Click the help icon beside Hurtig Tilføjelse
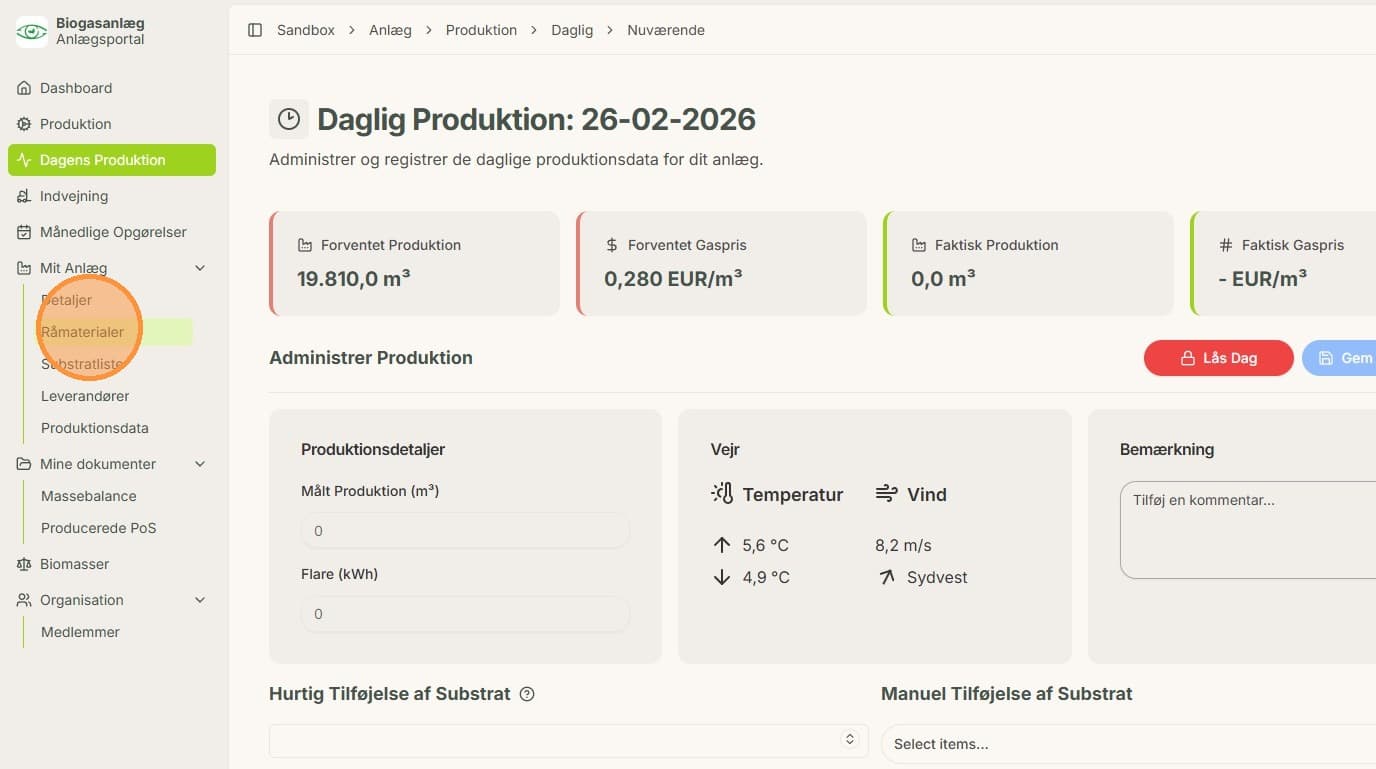The width and height of the screenshot is (1376, 769). (527, 694)
